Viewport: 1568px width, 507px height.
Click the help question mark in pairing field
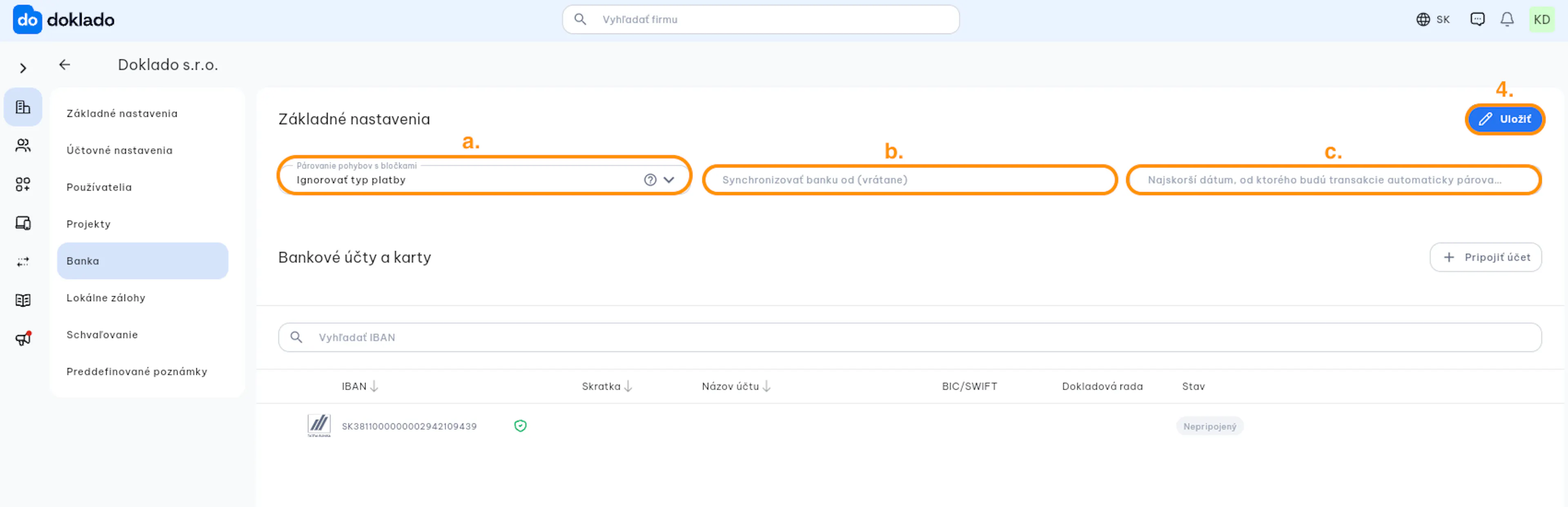(650, 179)
